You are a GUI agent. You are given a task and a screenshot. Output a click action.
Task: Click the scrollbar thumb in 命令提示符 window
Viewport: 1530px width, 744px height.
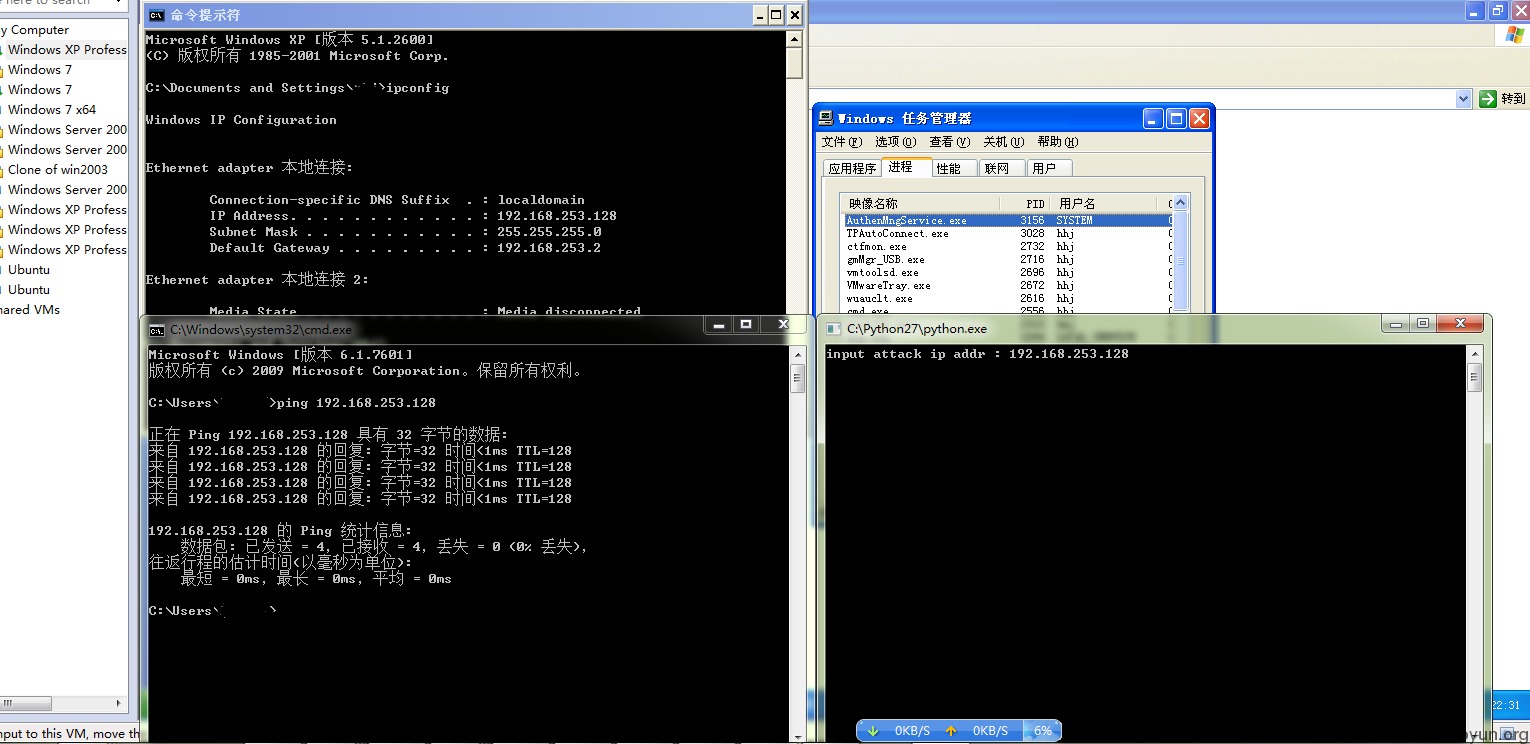click(x=794, y=63)
